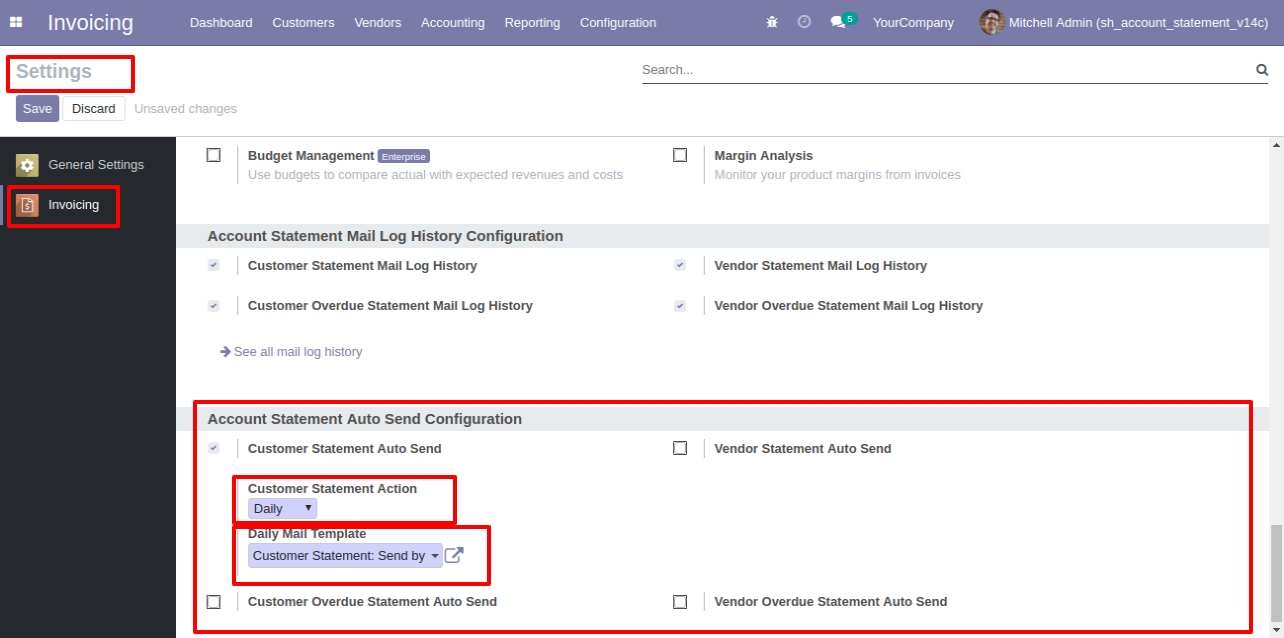Image resolution: width=1284 pixels, height=638 pixels.
Task: Click the Budget Management description text
Action: point(435,175)
